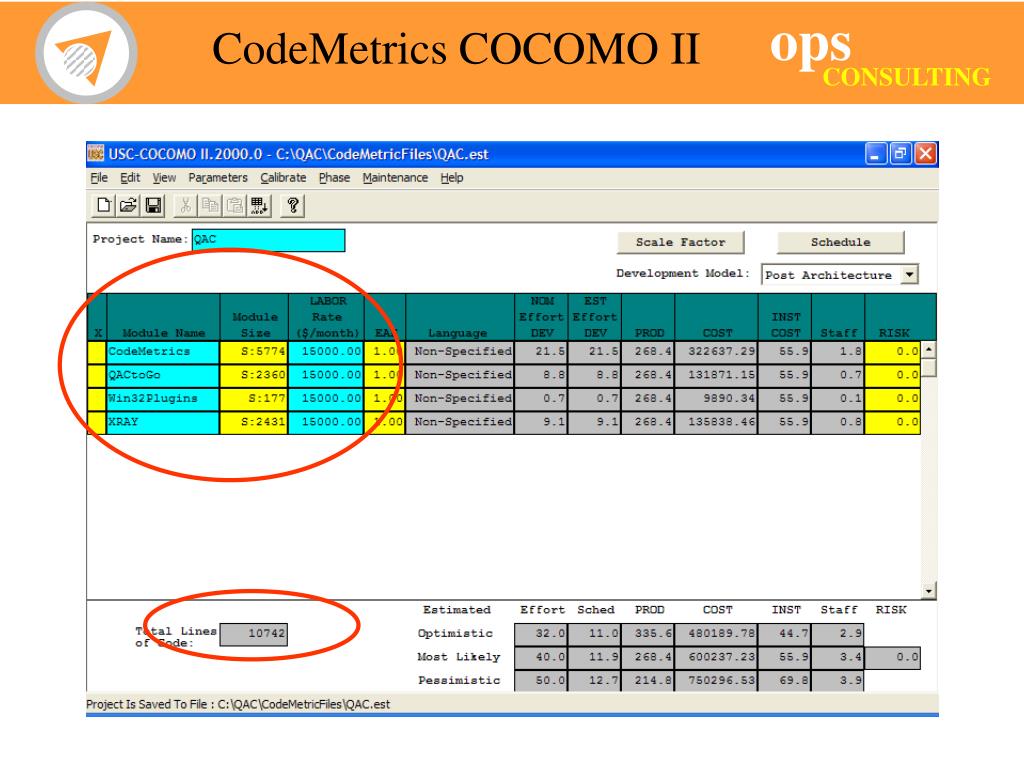Click the status bar saved file message

(238, 705)
